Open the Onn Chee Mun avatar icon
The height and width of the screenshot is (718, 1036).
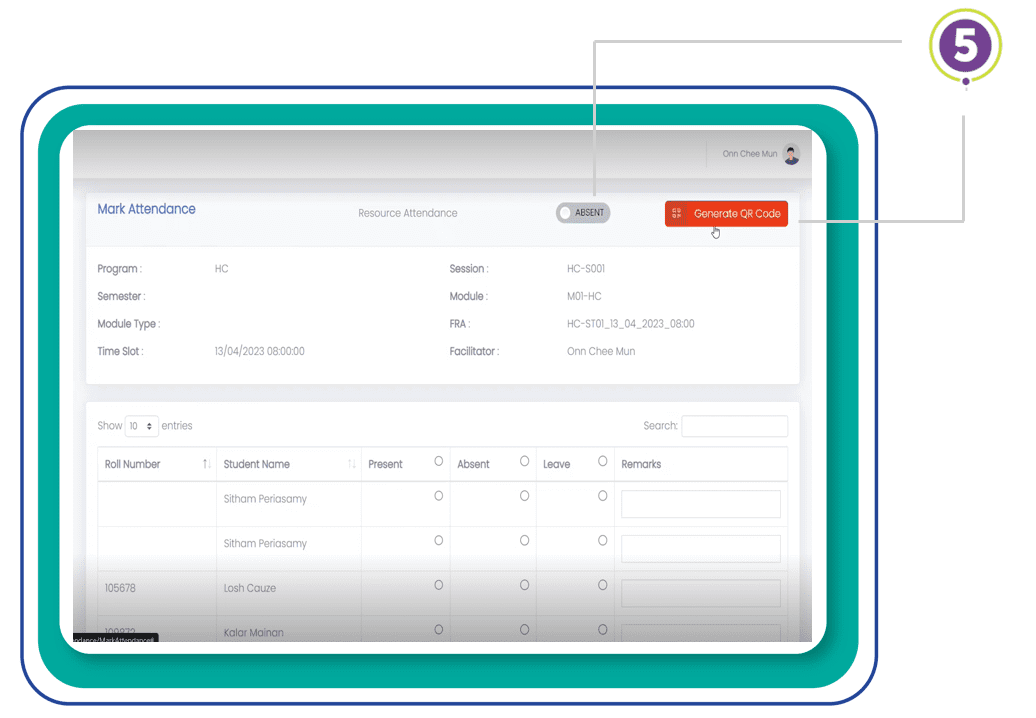pyautogui.click(x=791, y=154)
